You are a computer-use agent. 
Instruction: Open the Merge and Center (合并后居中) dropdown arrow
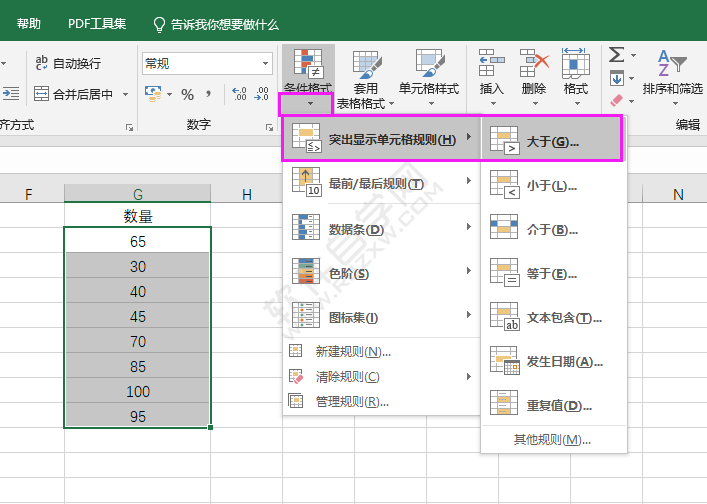click(125, 94)
